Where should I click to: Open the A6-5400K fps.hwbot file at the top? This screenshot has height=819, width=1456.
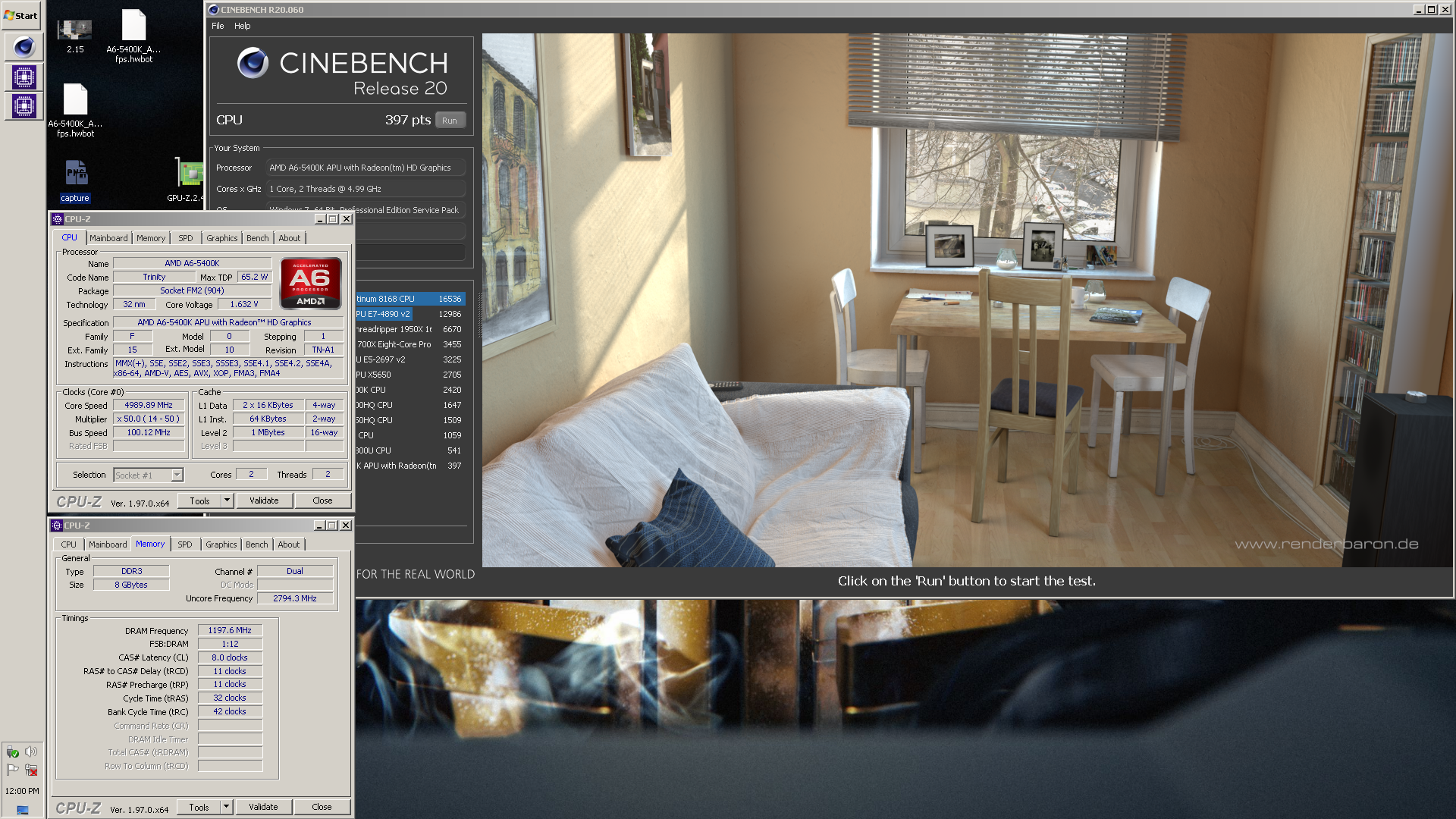click(x=133, y=36)
